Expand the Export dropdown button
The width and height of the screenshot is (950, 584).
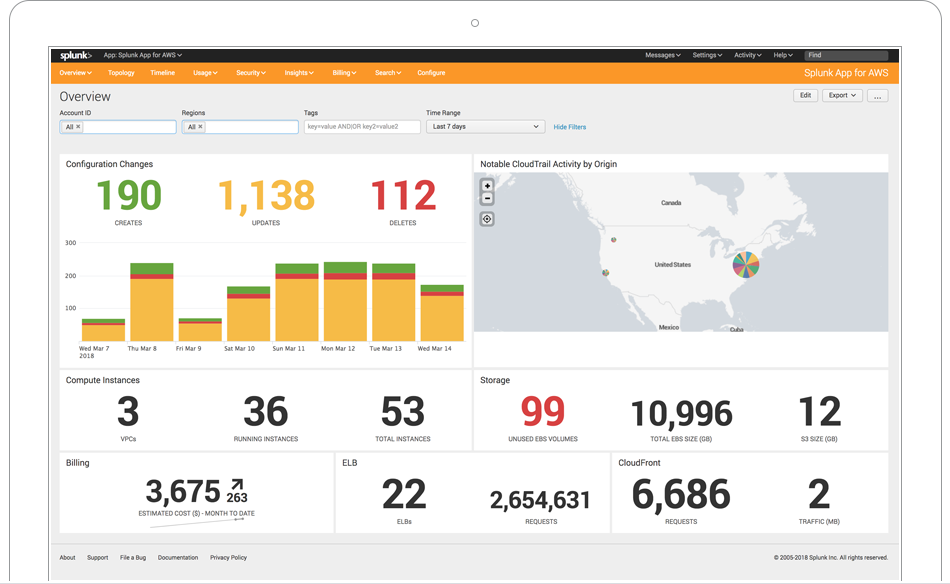click(842, 96)
